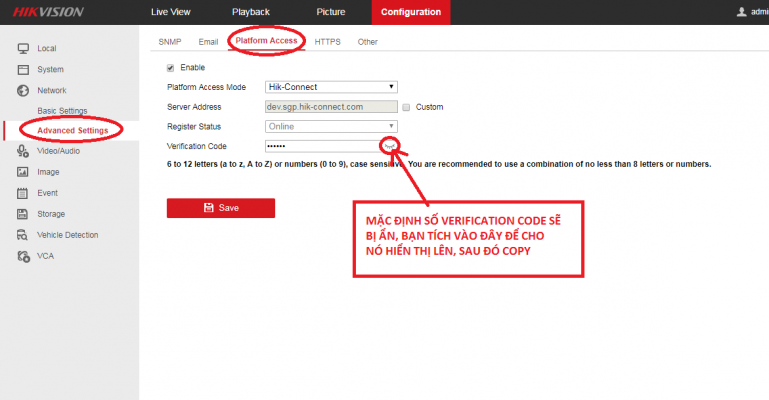Expand the Network menu label
The image size is (769, 400).
click(52, 91)
